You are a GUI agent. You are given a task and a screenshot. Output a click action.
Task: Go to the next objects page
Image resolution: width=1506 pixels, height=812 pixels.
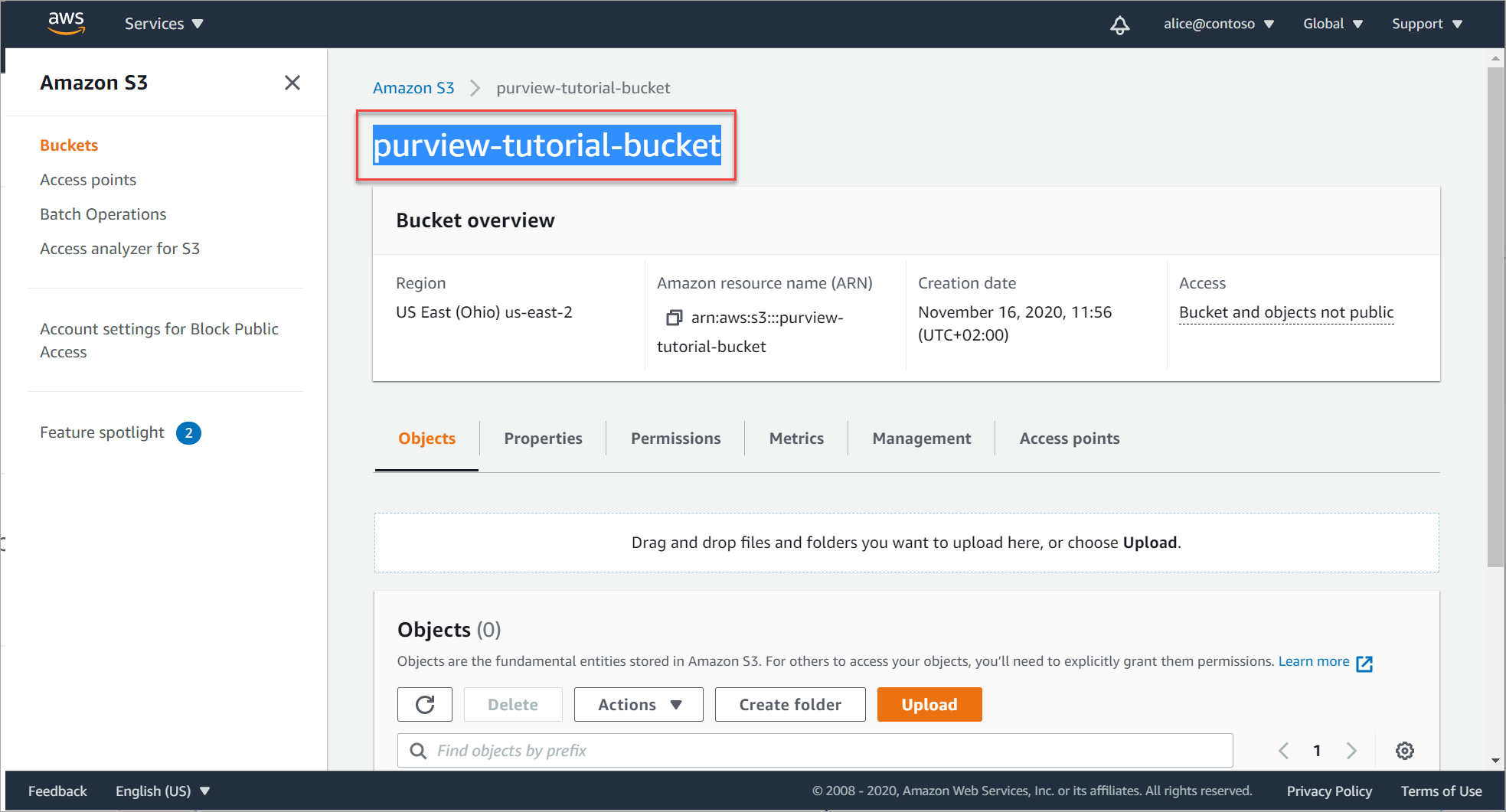click(1351, 750)
